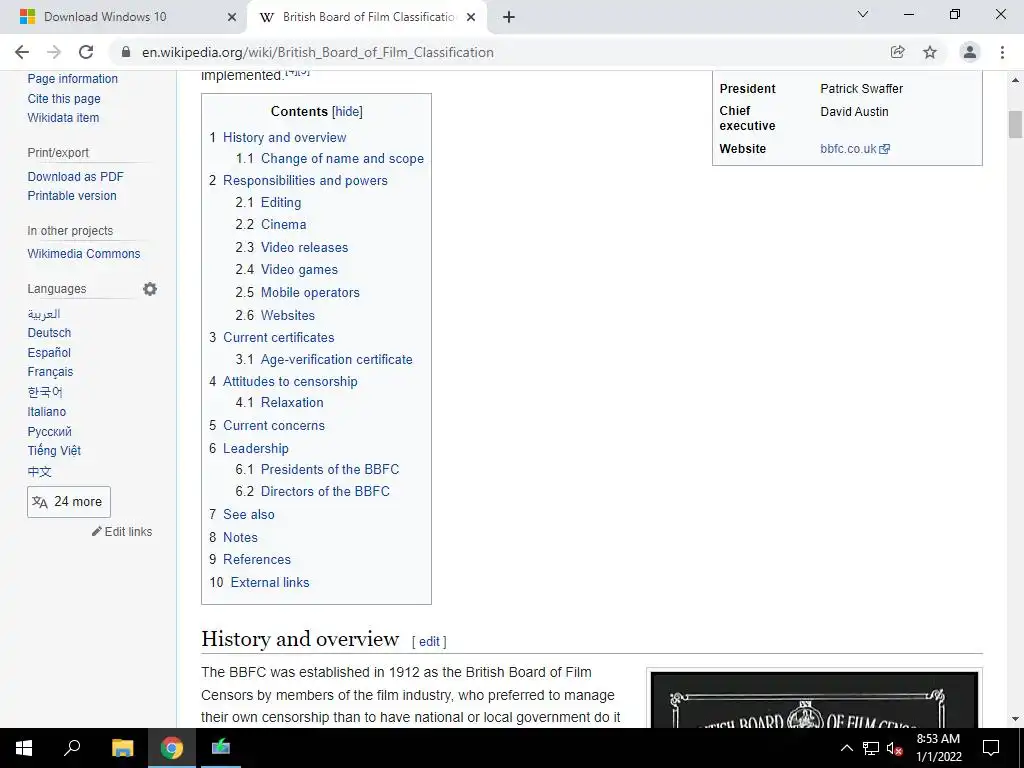Open Wikidata item link

[63, 118]
